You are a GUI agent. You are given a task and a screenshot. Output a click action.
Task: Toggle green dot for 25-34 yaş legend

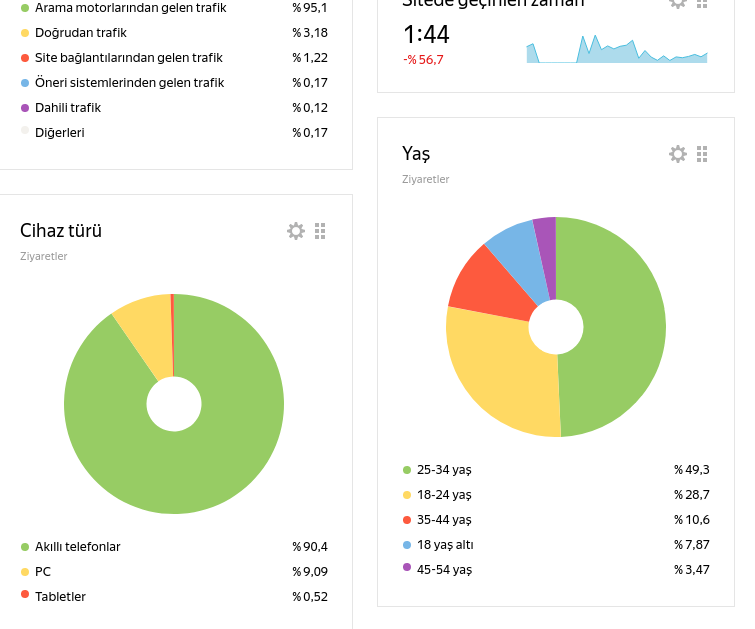407,470
